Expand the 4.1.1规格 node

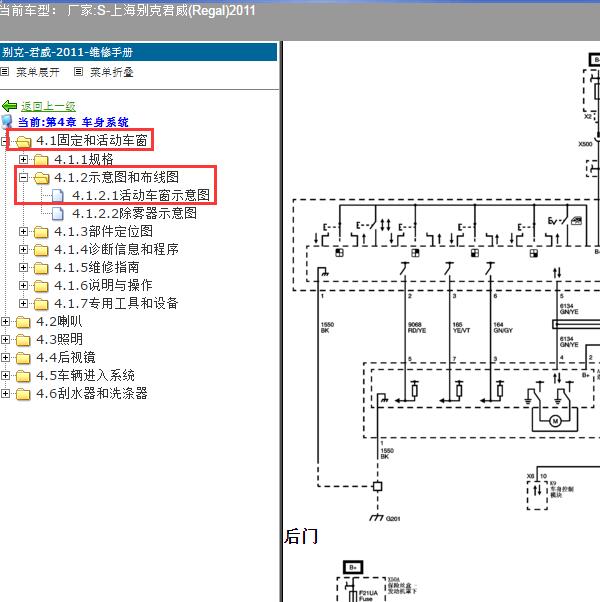click(x=23, y=159)
